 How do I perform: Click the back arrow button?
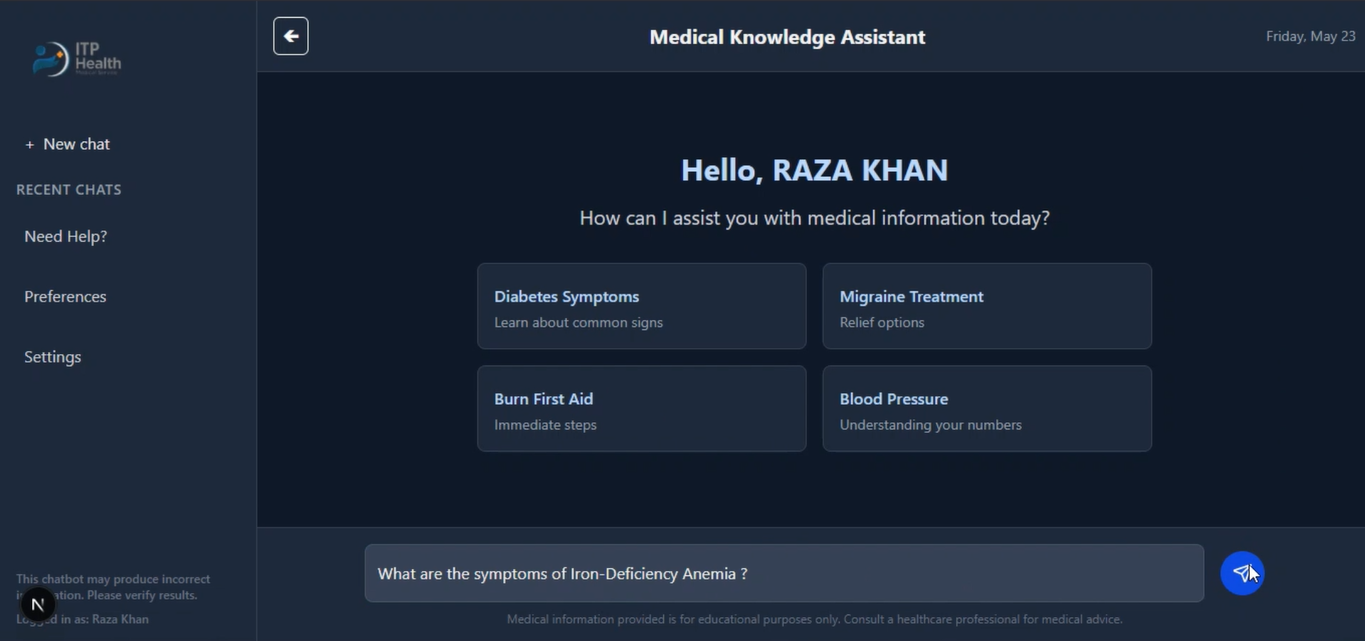[x=291, y=36]
